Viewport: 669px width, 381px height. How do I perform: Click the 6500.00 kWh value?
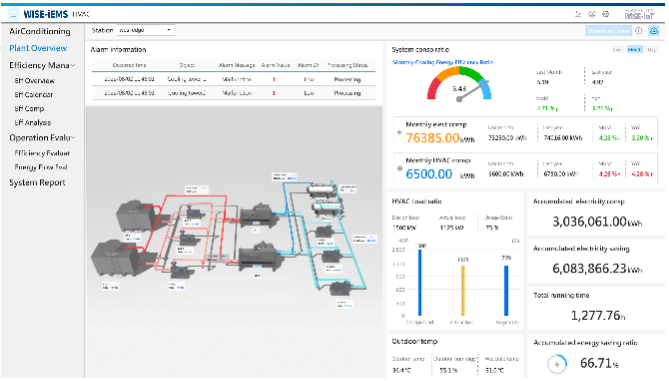[x=439, y=174]
